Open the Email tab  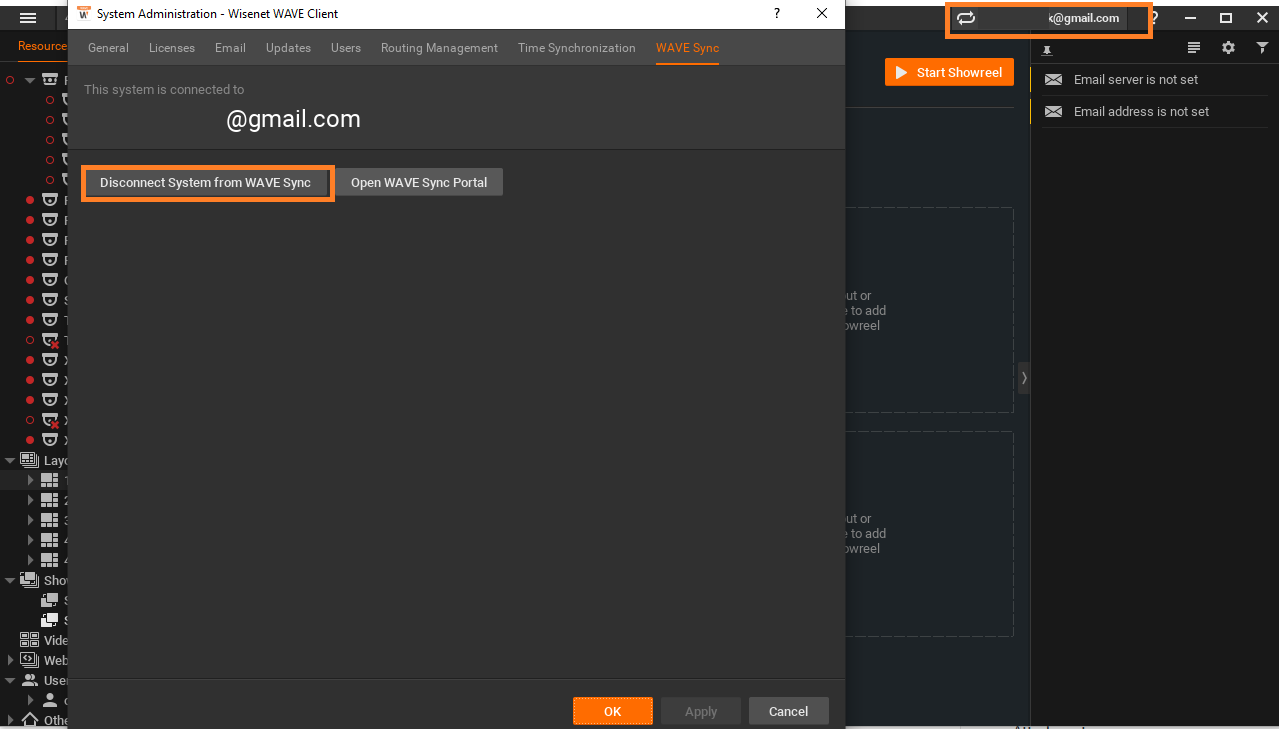coord(230,48)
